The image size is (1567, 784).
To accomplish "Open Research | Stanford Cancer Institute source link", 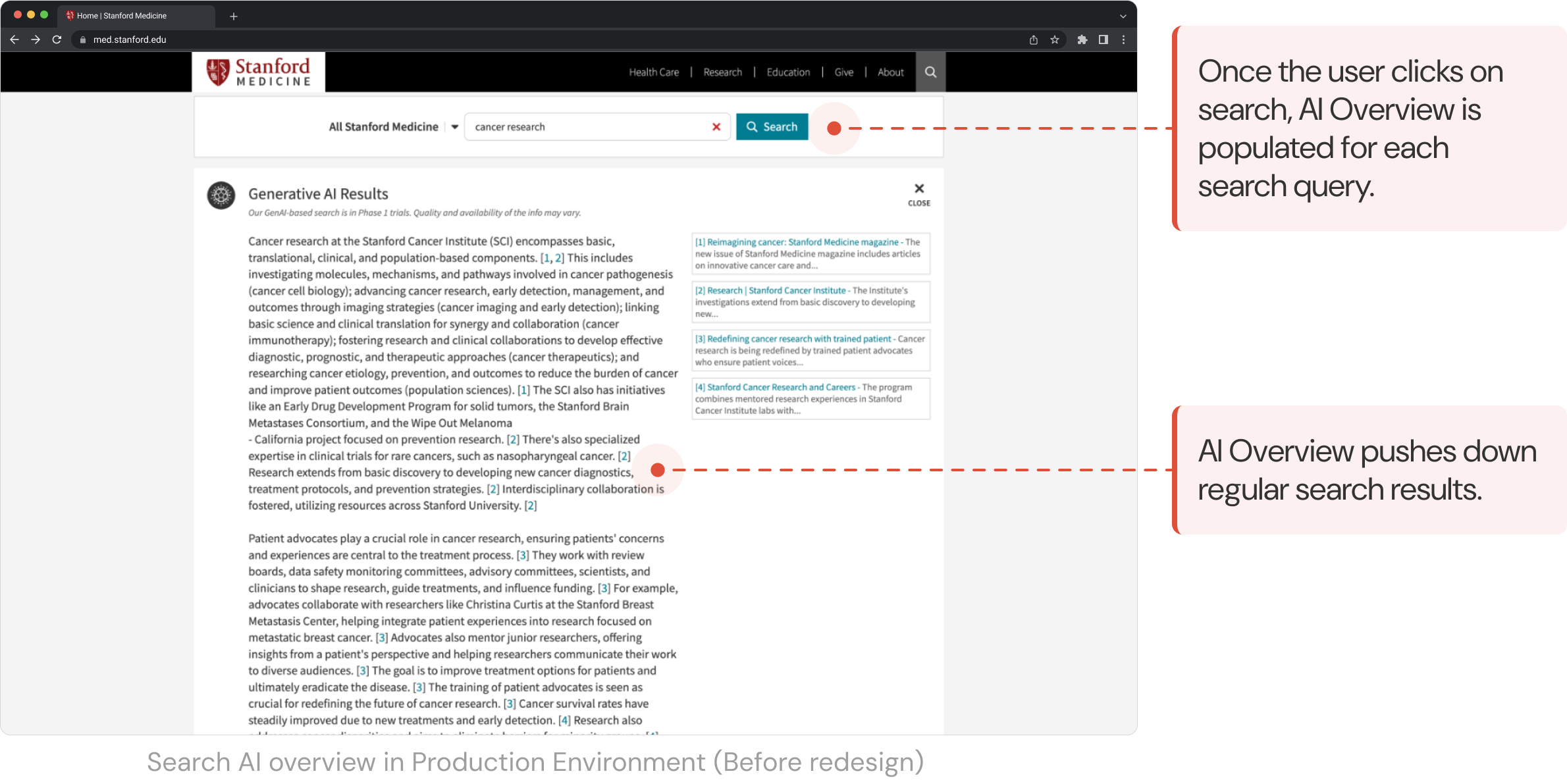I will point(771,290).
